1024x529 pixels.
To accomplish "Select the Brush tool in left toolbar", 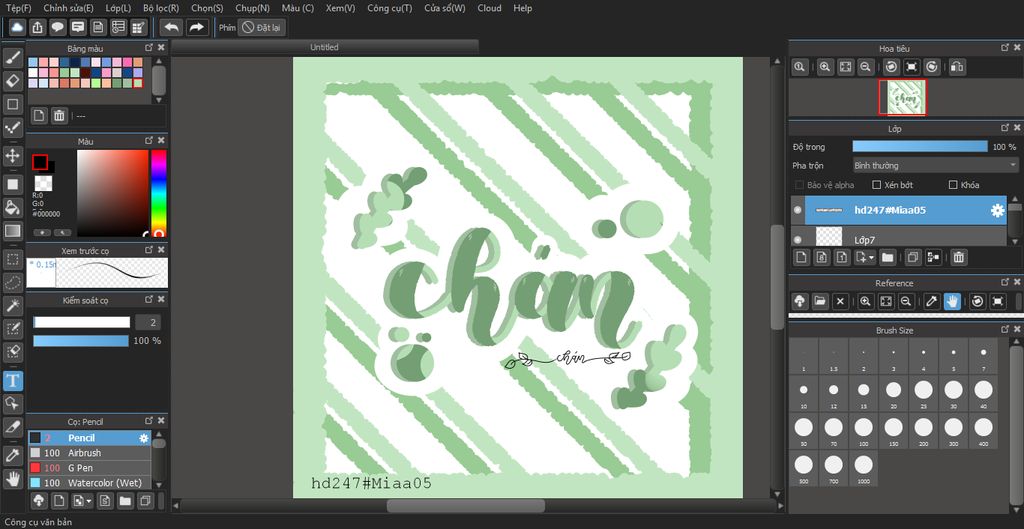I will click(12, 57).
